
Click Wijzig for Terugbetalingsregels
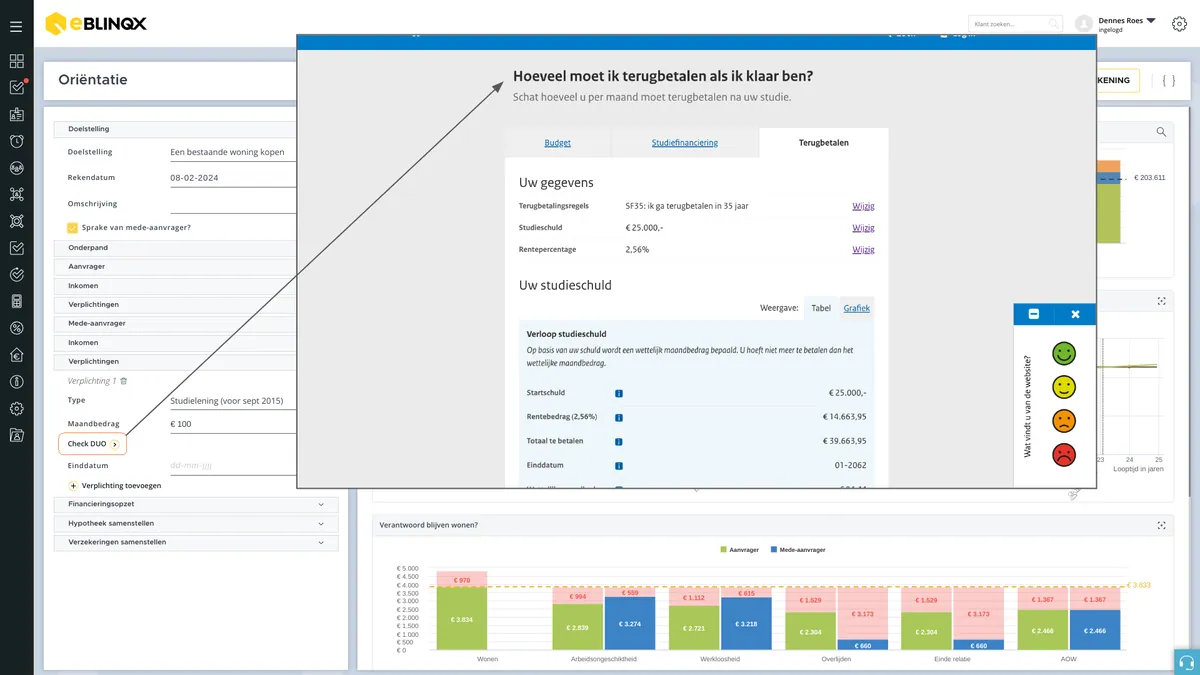tap(863, 206)
